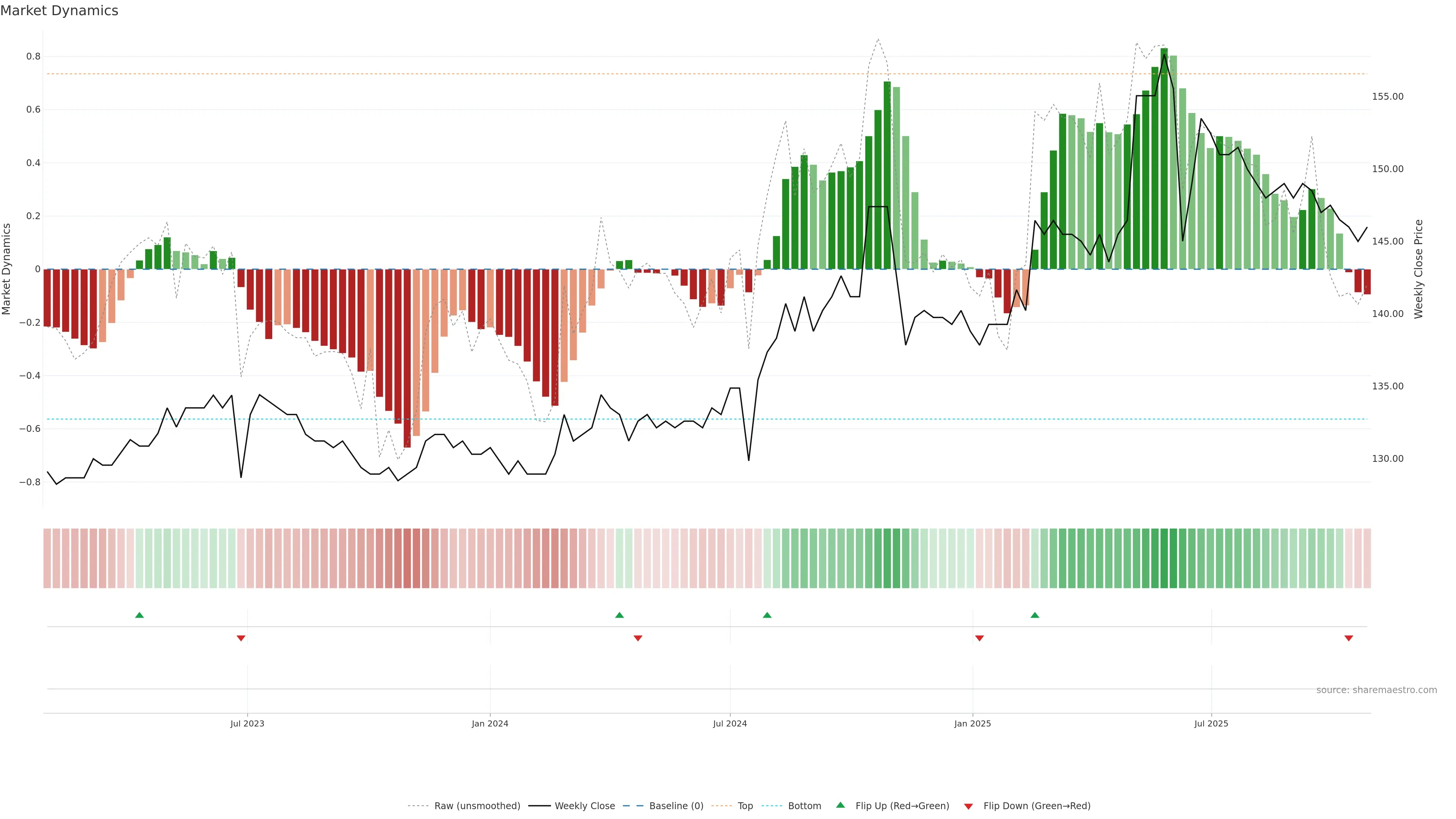Toggle the Bottom legend entry
The height and width of the screenshot is (819, 1456).
point(804,806)
